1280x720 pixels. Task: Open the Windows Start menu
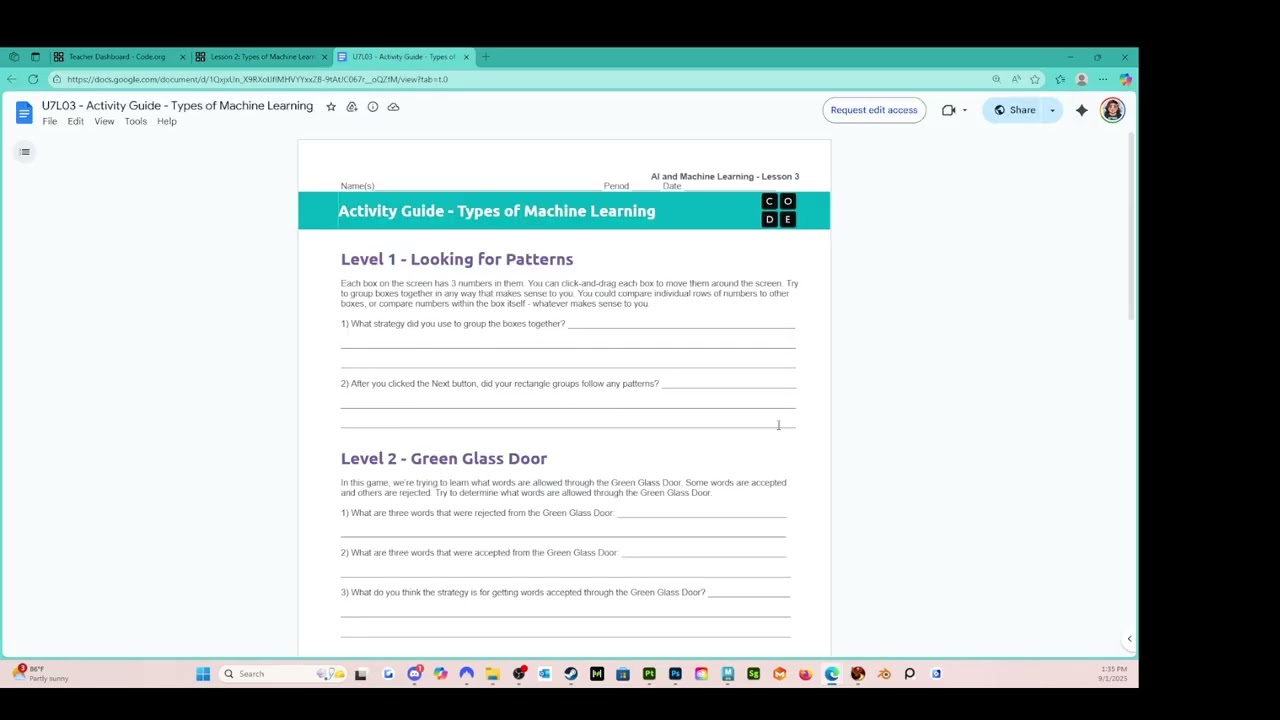click(203, 674)
